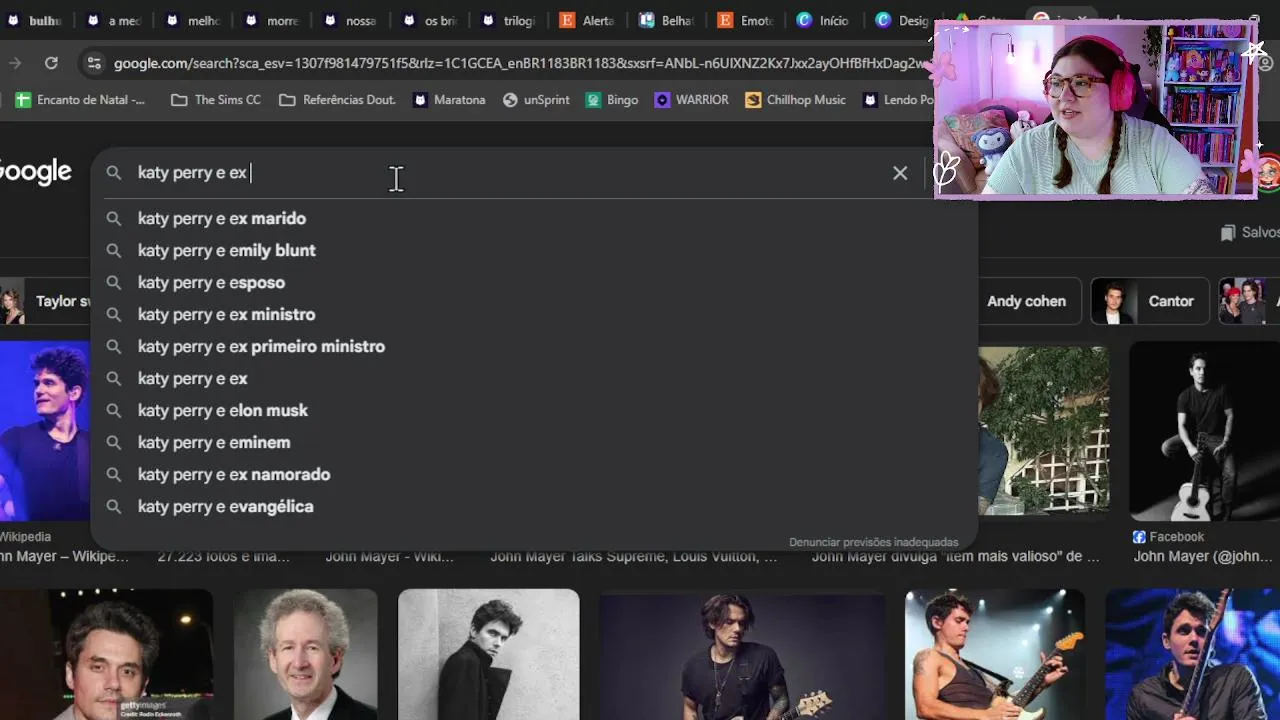Open the black-and-white John Mayer profile image
Screen dimensions: 1280x720
[488, 654]
